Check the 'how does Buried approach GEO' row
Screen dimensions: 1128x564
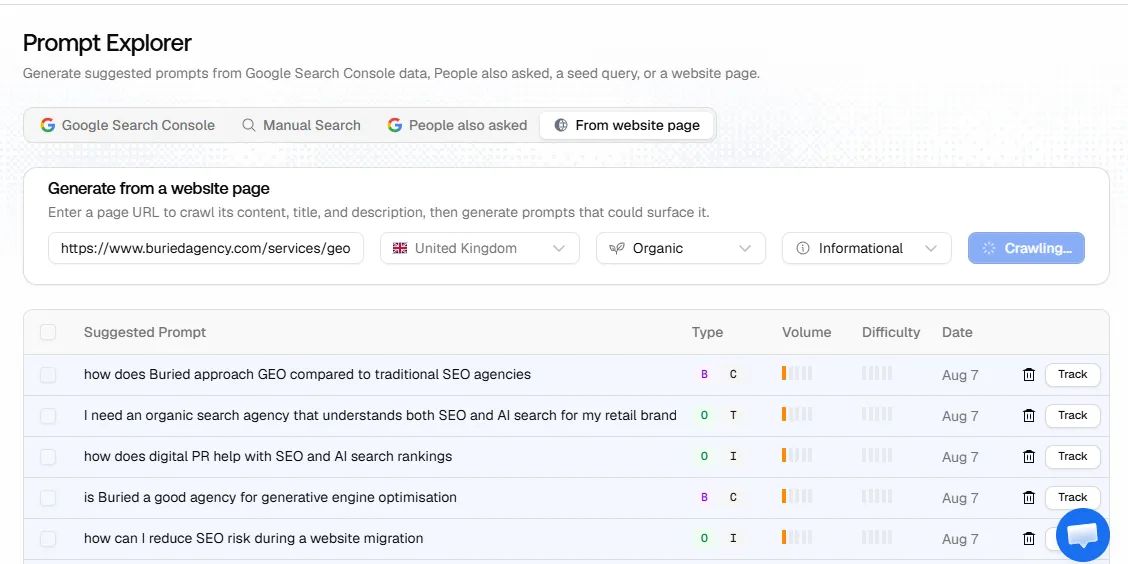47,375
